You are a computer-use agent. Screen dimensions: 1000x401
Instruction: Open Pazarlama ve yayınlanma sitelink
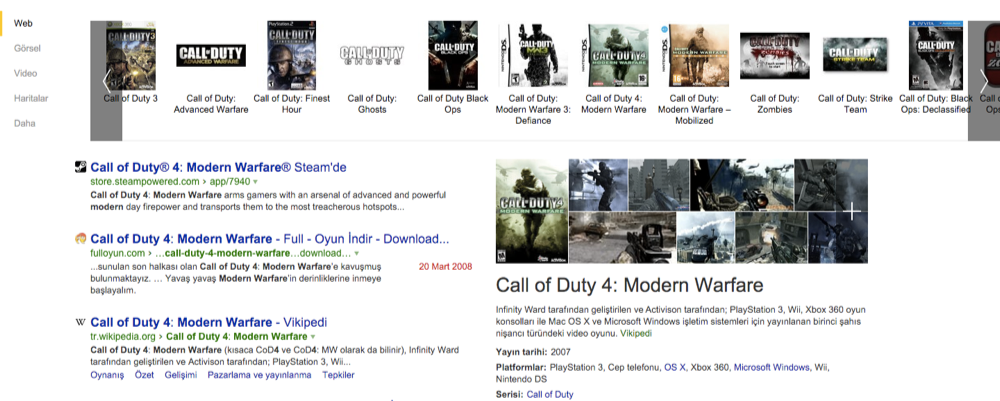point(259,375)
